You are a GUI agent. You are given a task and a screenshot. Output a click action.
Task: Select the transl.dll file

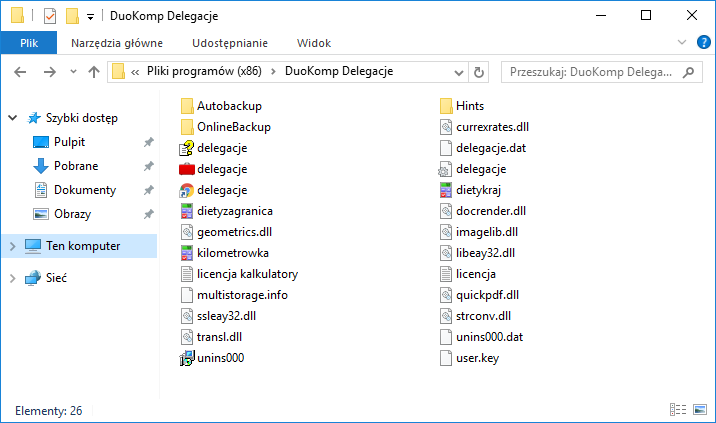(x=211, y=337)
